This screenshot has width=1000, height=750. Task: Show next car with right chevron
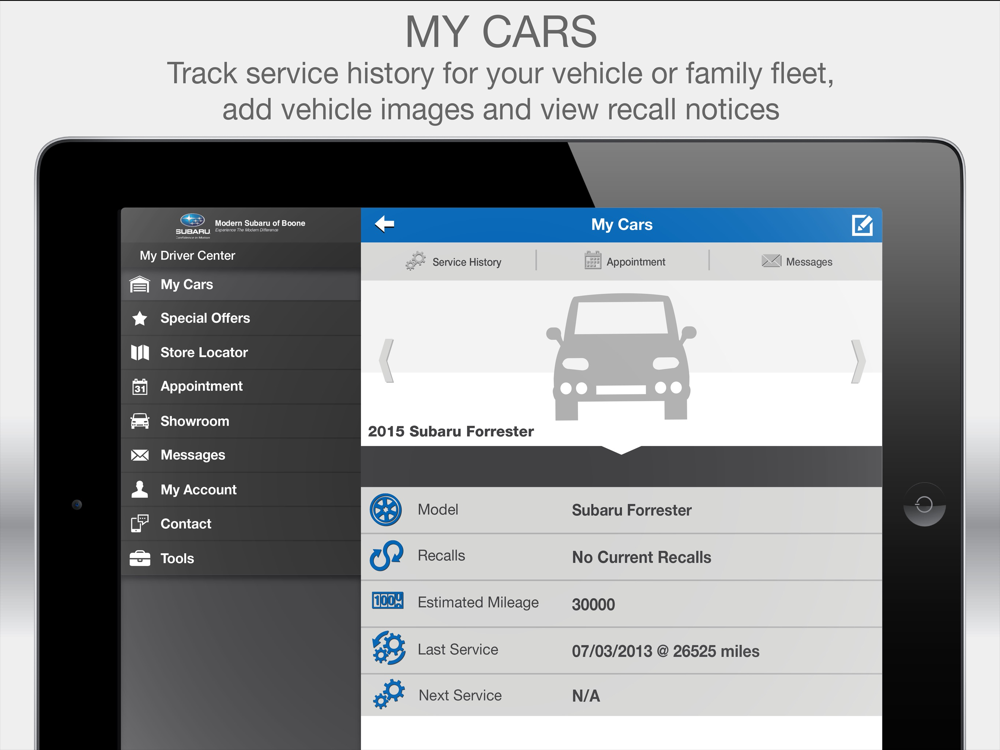[858, 361]
